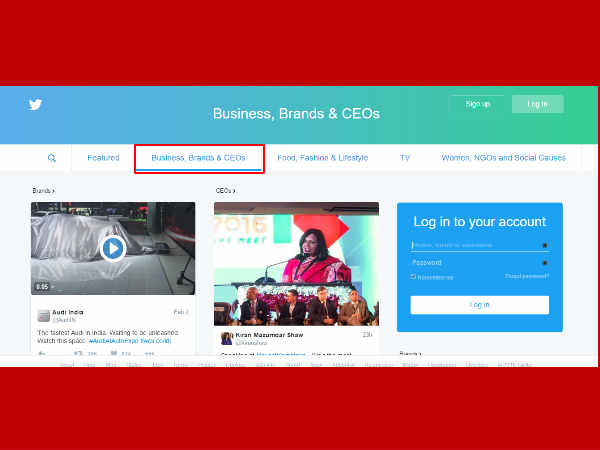
Task: Switch to the Featured tab
Action: (x=103, y=158)
